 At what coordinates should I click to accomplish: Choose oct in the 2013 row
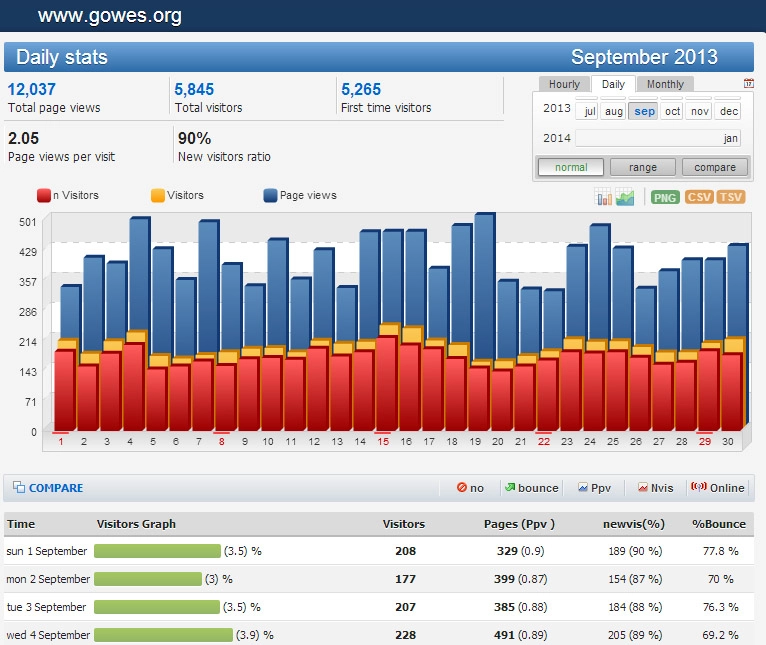[673, 111]
